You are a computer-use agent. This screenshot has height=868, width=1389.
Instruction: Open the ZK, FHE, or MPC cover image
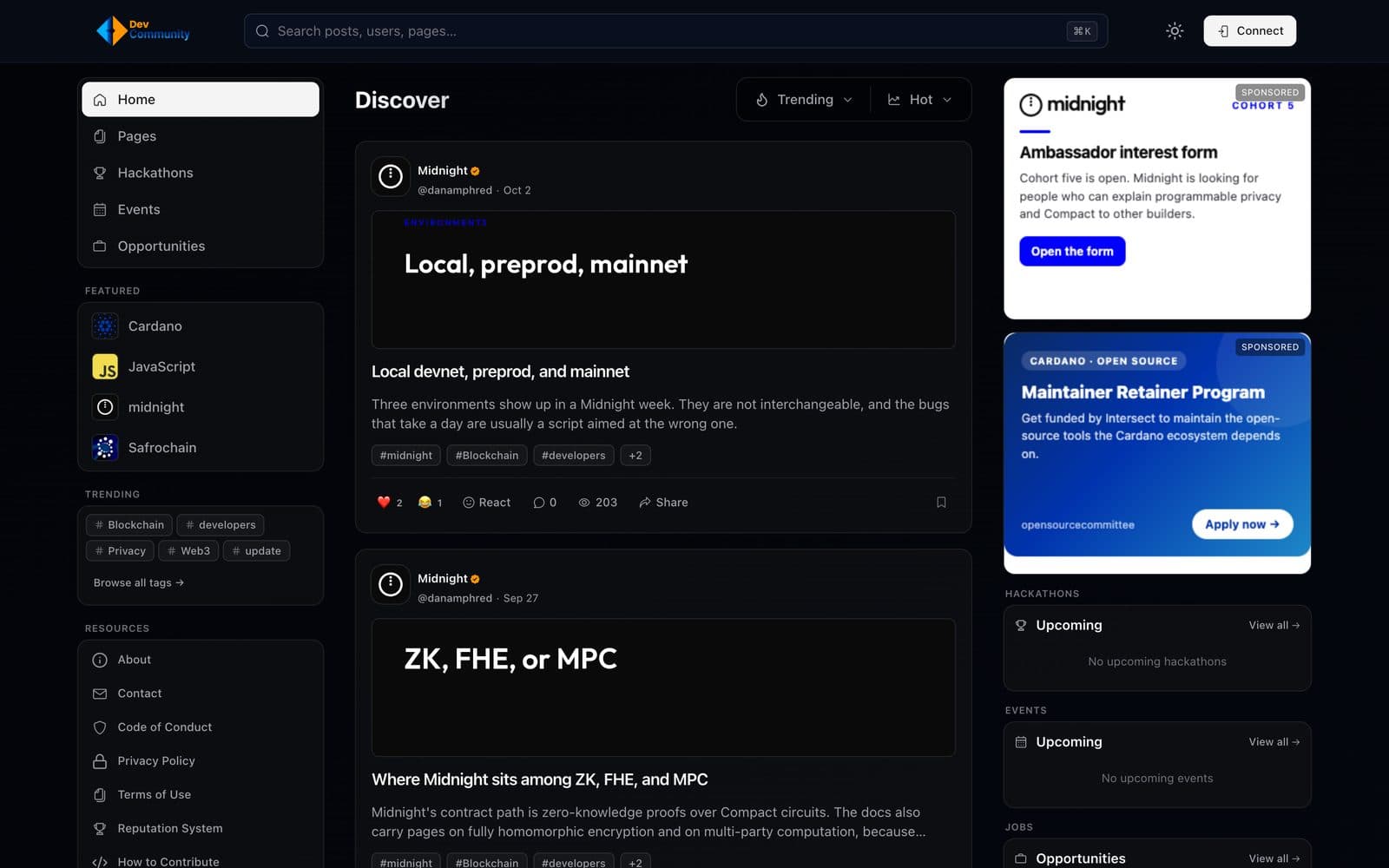coord(663,687)
